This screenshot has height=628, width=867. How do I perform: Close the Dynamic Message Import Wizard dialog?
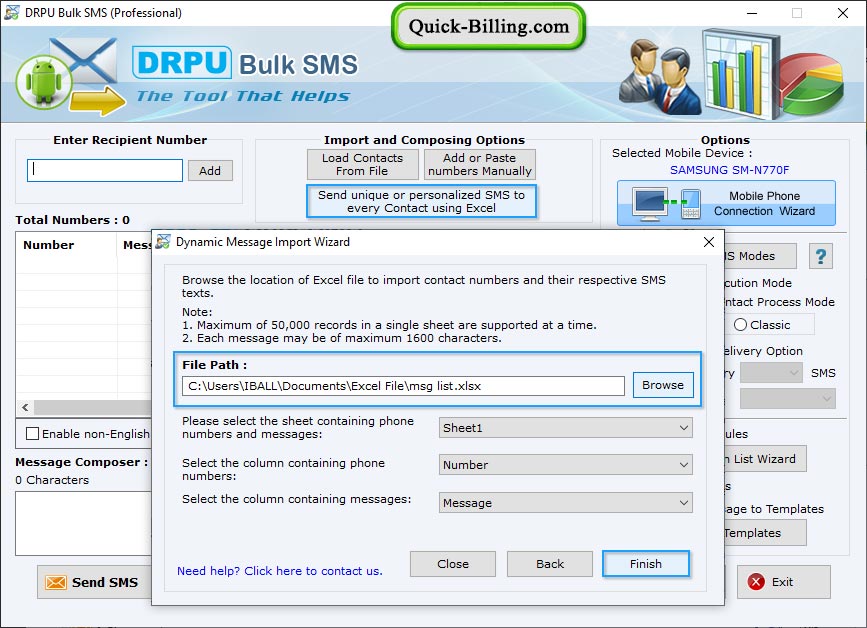[709, 242]
